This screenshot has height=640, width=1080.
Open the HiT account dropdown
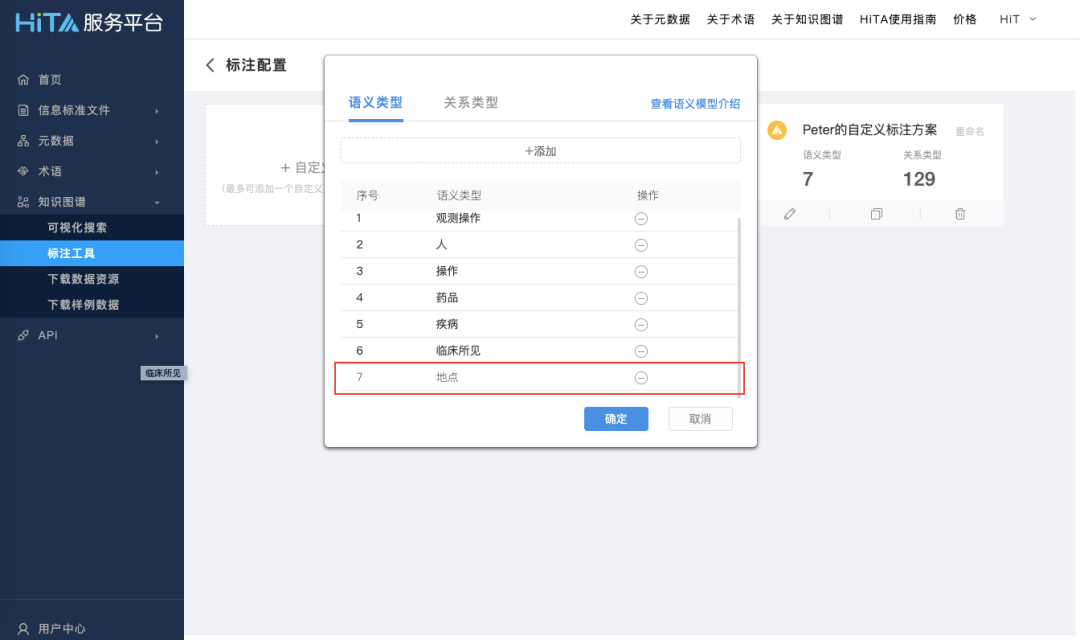1018,19
